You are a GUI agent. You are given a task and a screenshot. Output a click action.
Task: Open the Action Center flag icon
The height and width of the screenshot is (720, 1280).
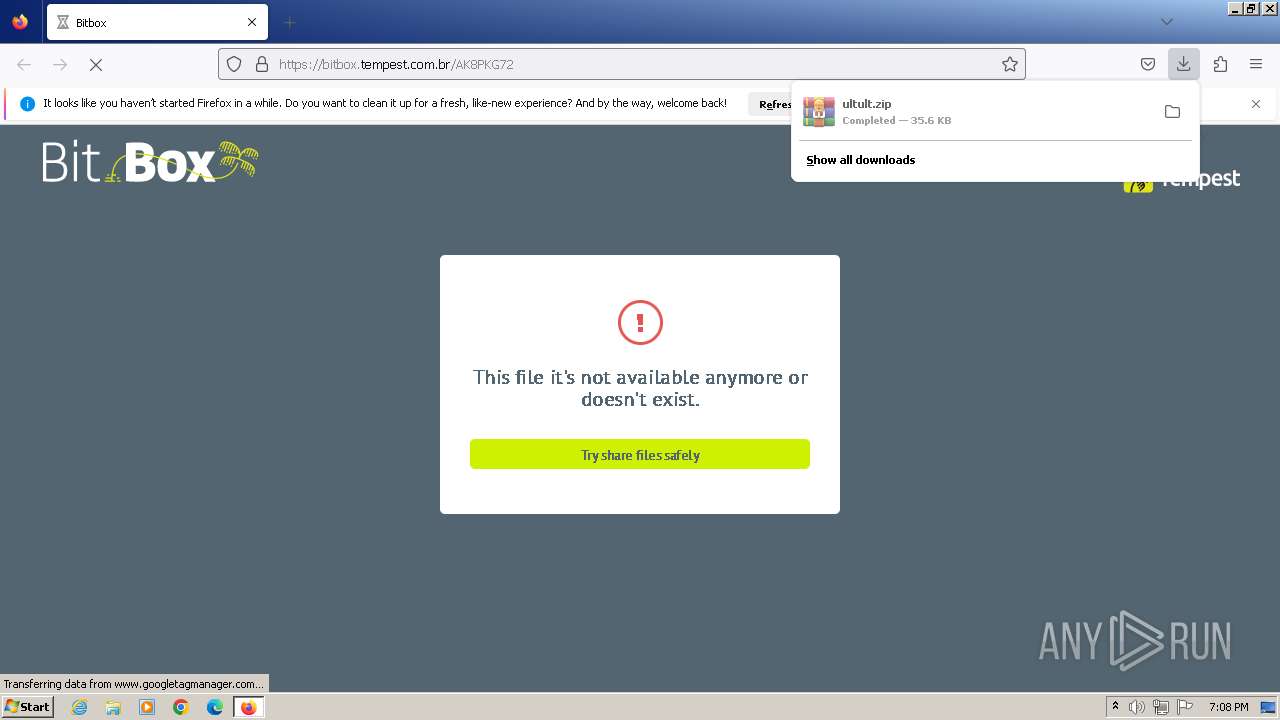click(1185, 707)
